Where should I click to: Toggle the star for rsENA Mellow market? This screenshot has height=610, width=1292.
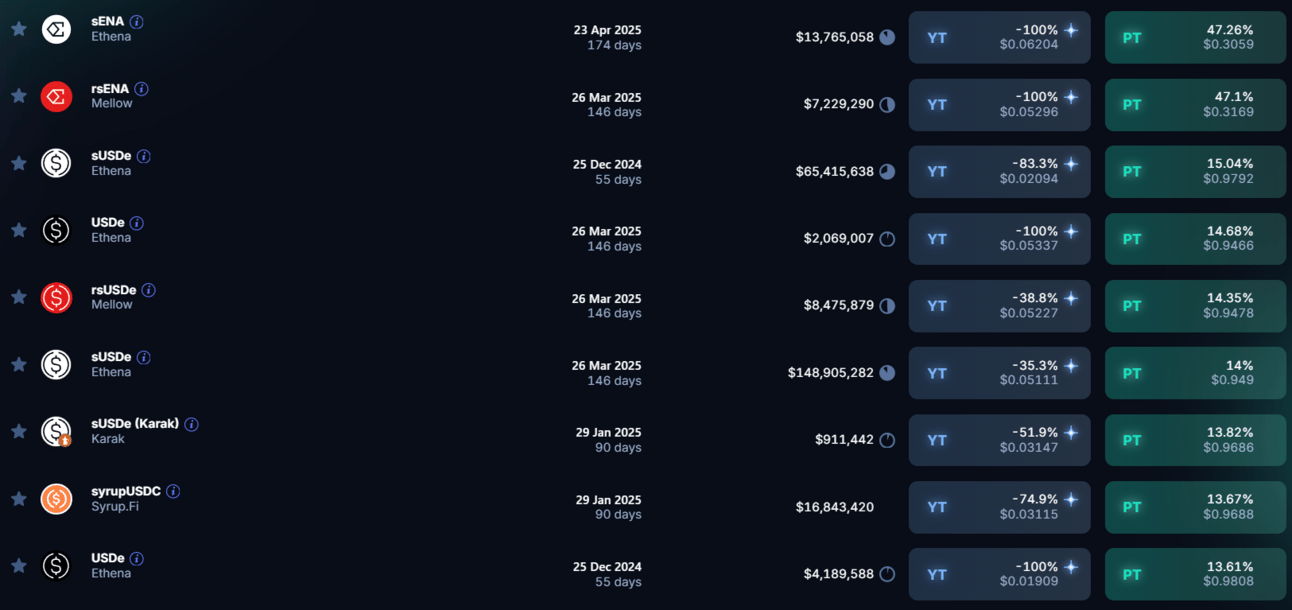(18, 96)
